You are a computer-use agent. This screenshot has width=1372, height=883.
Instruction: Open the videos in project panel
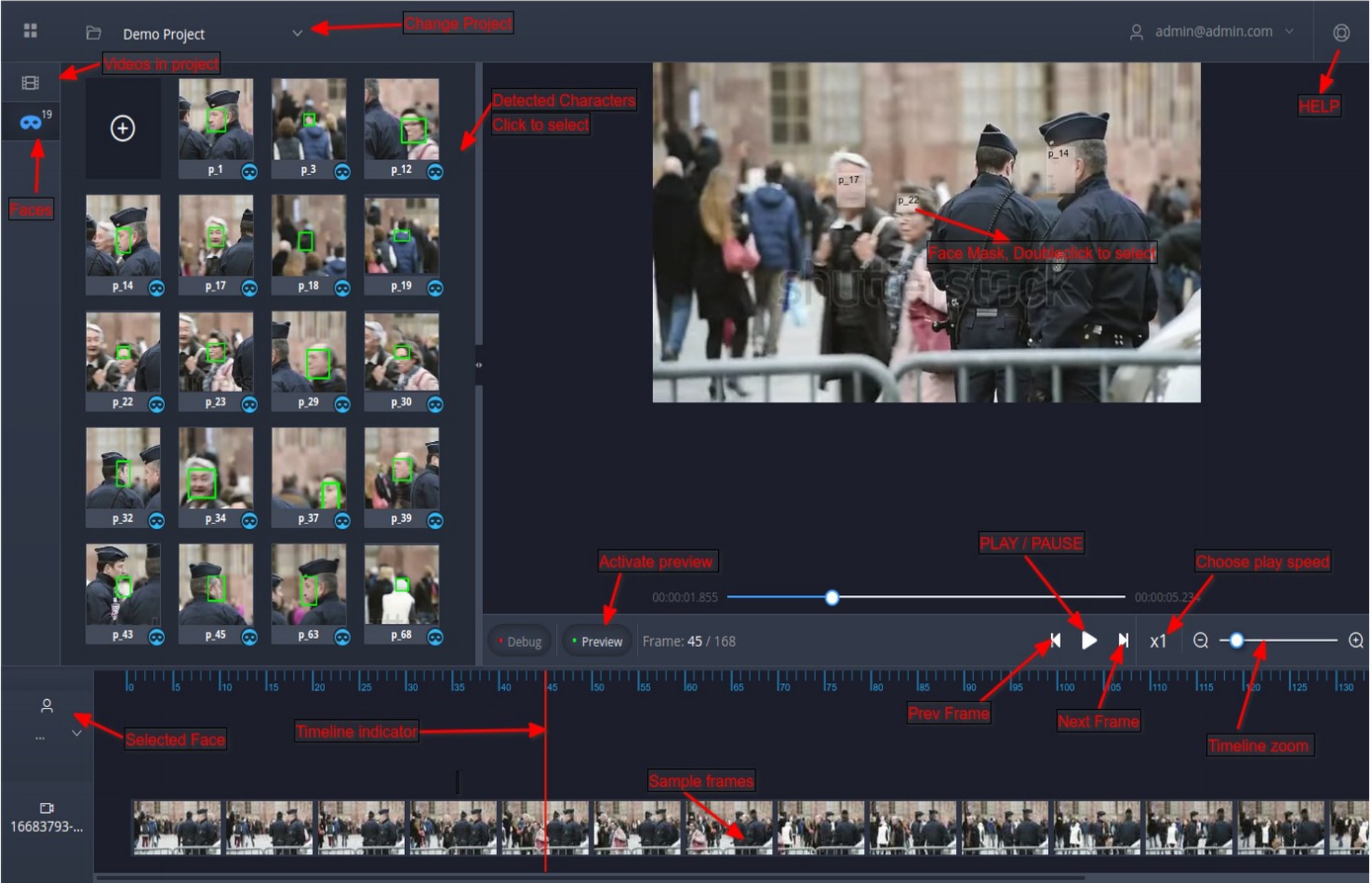[30, 83]
